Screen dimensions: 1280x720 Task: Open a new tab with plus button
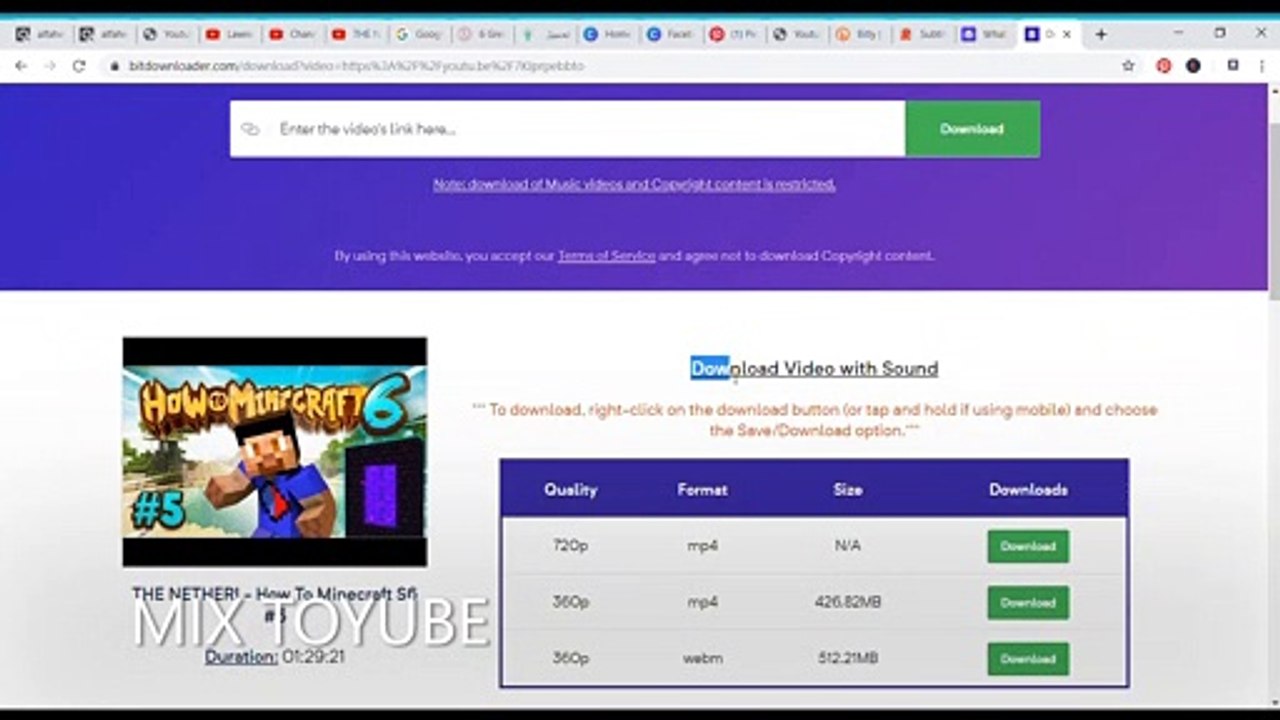1100,34
